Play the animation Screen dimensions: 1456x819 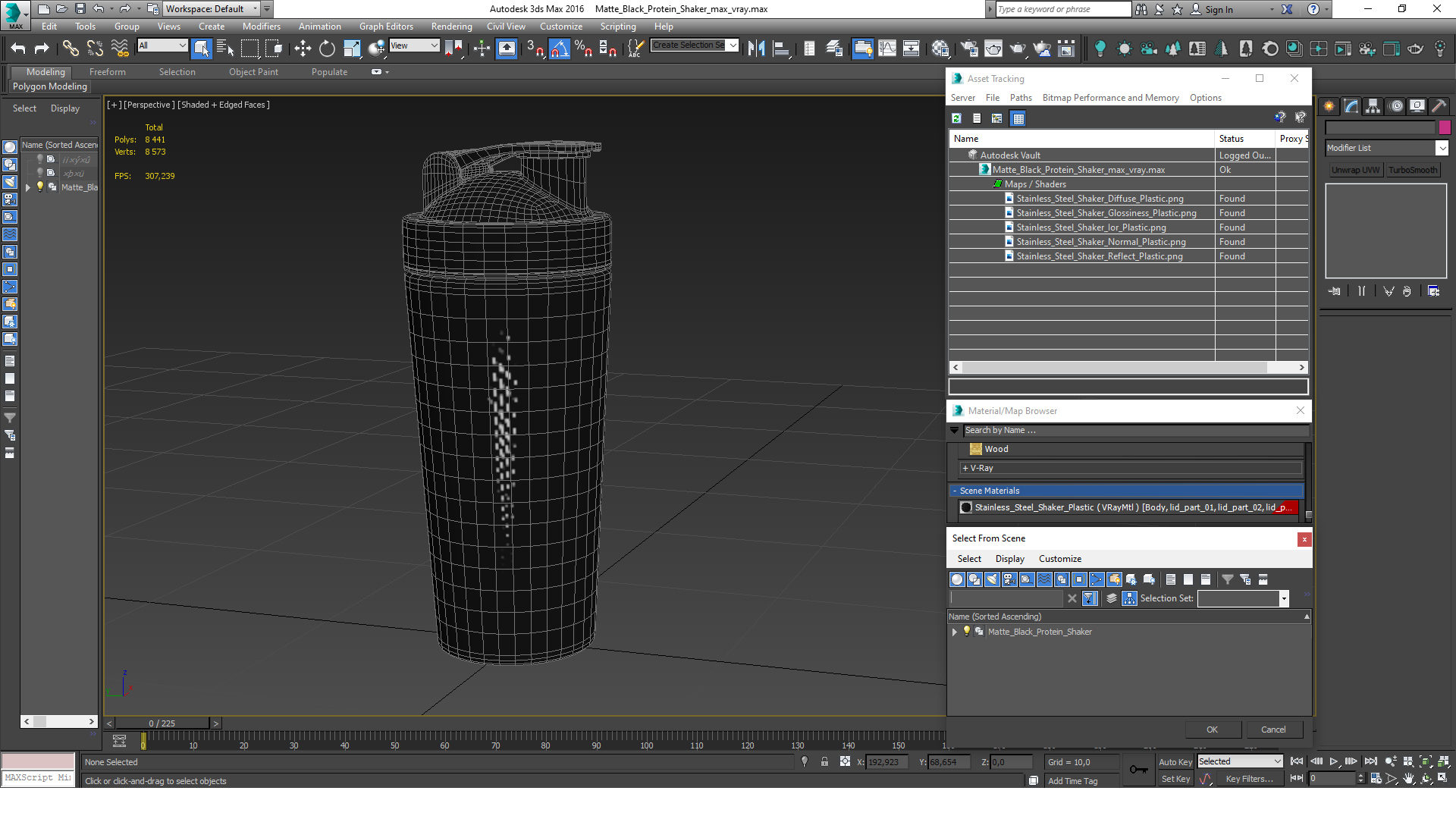pos(1334,761)
